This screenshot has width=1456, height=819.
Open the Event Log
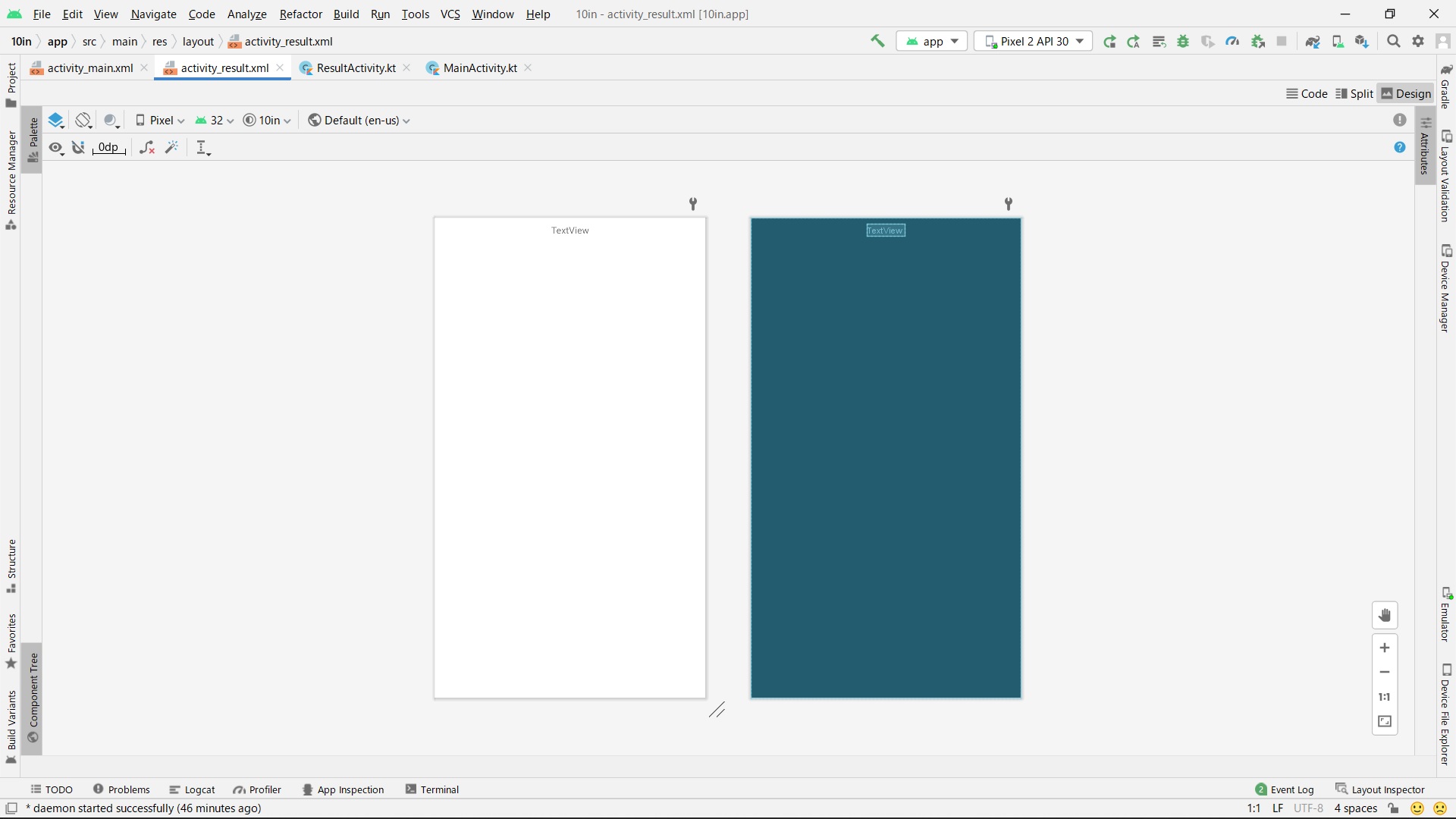click(x=1285, y=789)
